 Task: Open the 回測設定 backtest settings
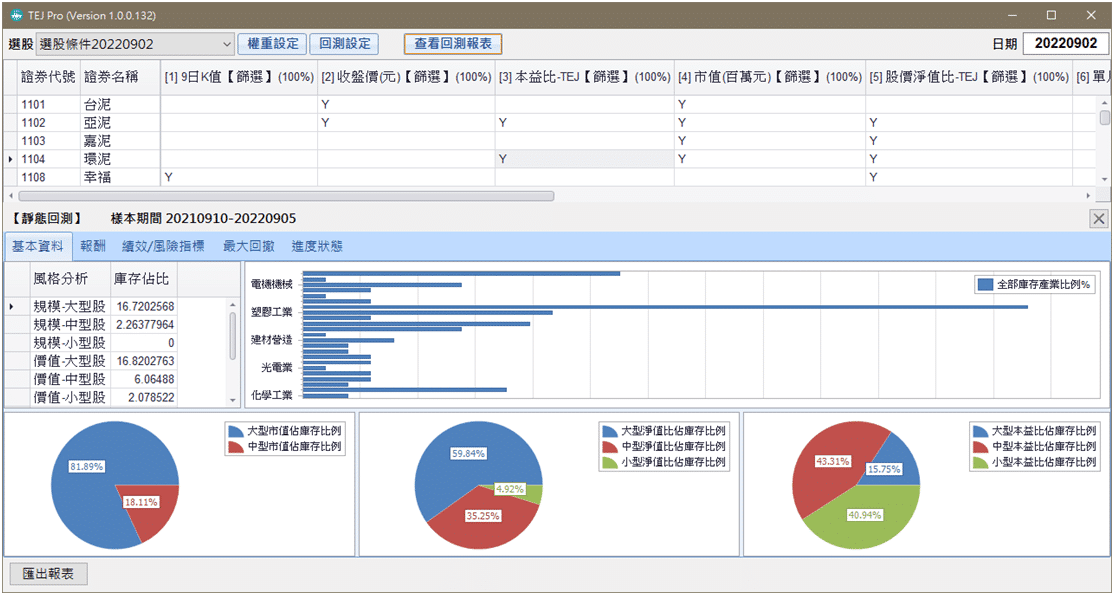343,43
